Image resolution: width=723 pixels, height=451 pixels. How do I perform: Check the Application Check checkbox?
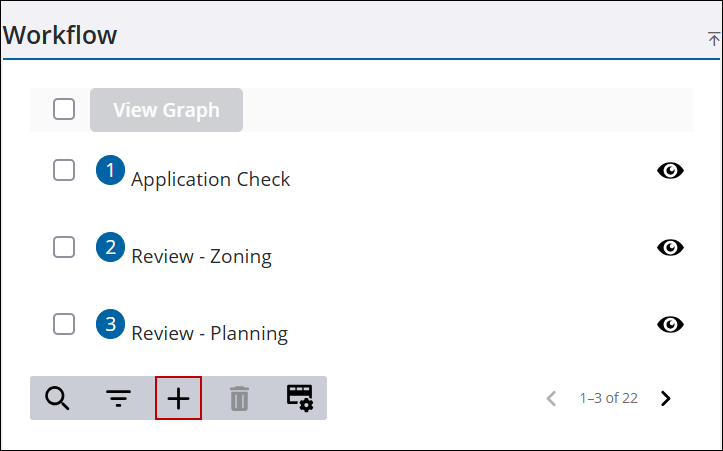click(64, 170)
